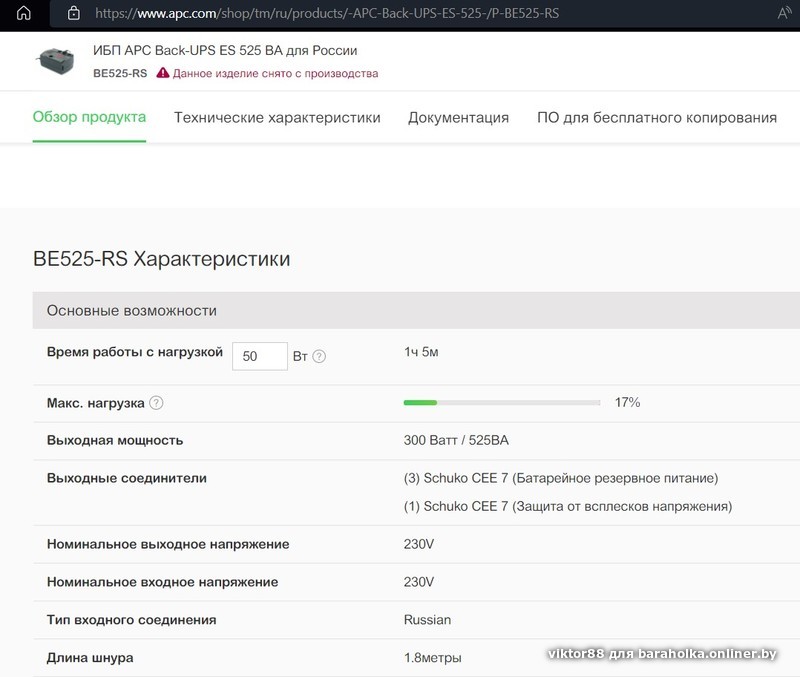800x677 pixels.
Task: Click the Длина шнура label
Action: coord(90,658)
